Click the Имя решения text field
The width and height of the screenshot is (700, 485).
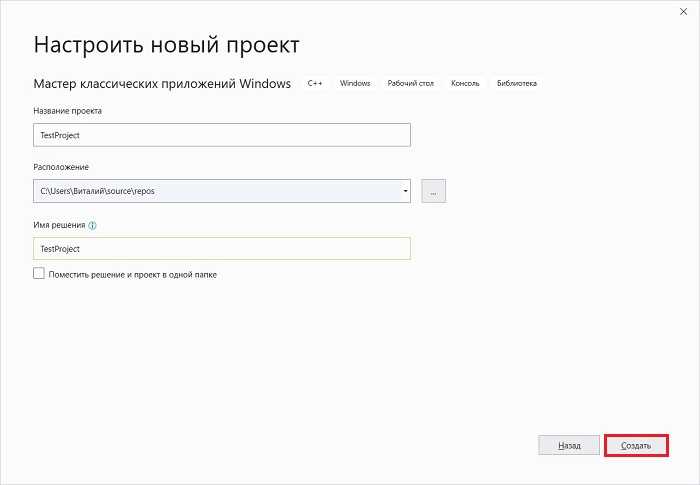tap(222, 248)
